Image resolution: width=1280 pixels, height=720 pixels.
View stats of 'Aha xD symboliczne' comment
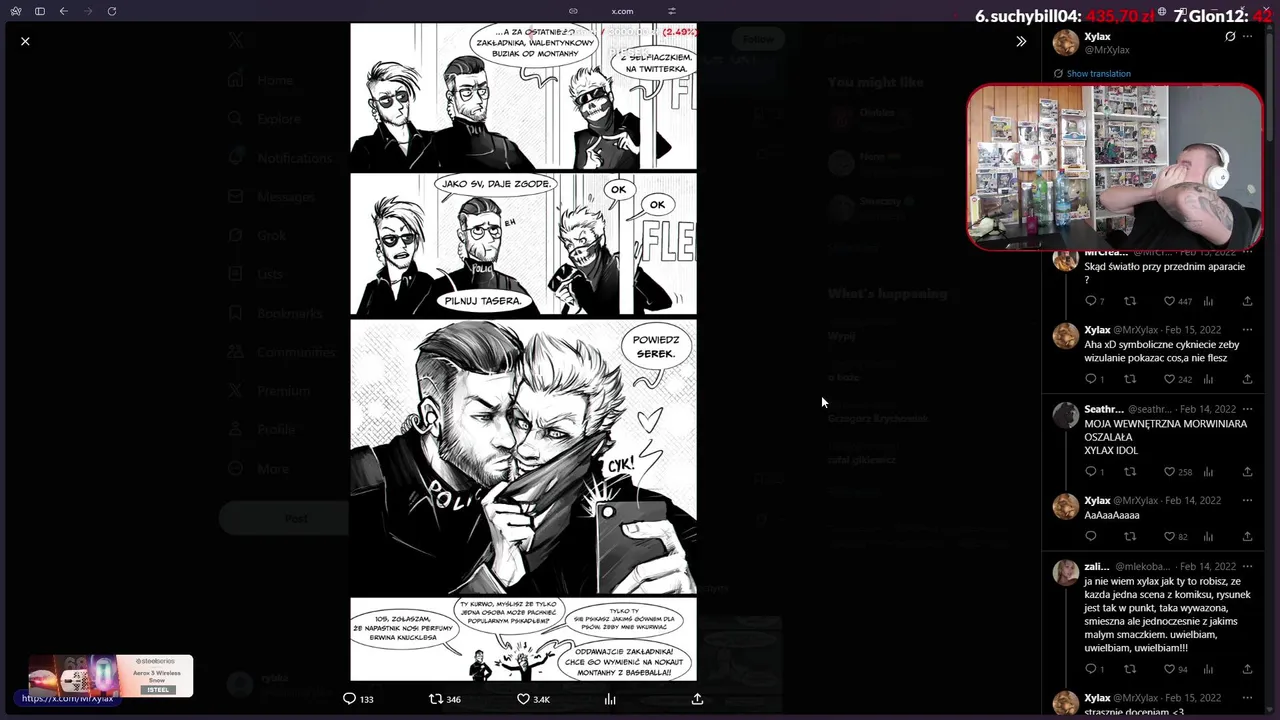1208,379
